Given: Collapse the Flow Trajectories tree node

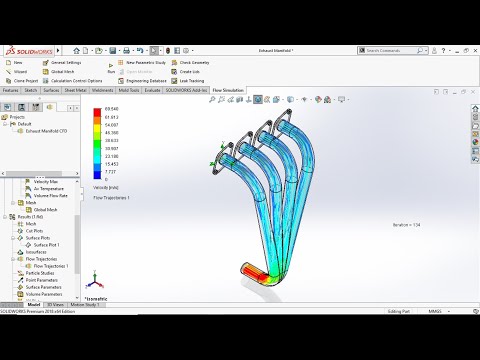Looking at the screenshot, I should point(13,259).
